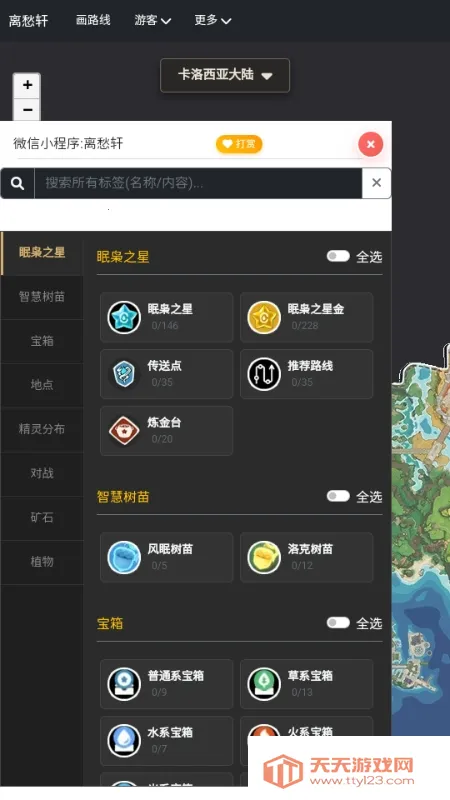Click the 传送点 0/35 label
This screenshot has width=450, height=800.
point(164,373)
